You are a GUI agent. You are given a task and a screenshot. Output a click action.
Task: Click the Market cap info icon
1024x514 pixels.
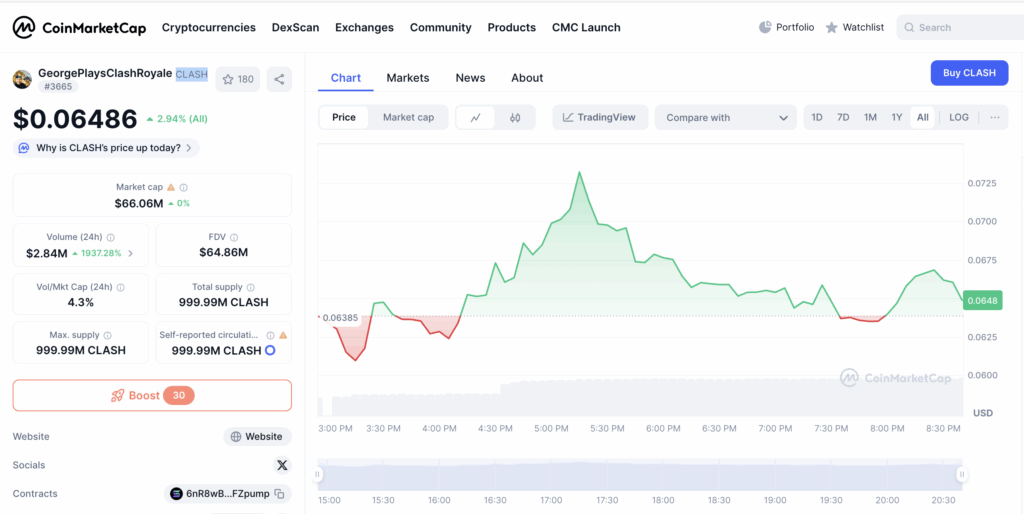pyautogui.click(x=184, y=187)
